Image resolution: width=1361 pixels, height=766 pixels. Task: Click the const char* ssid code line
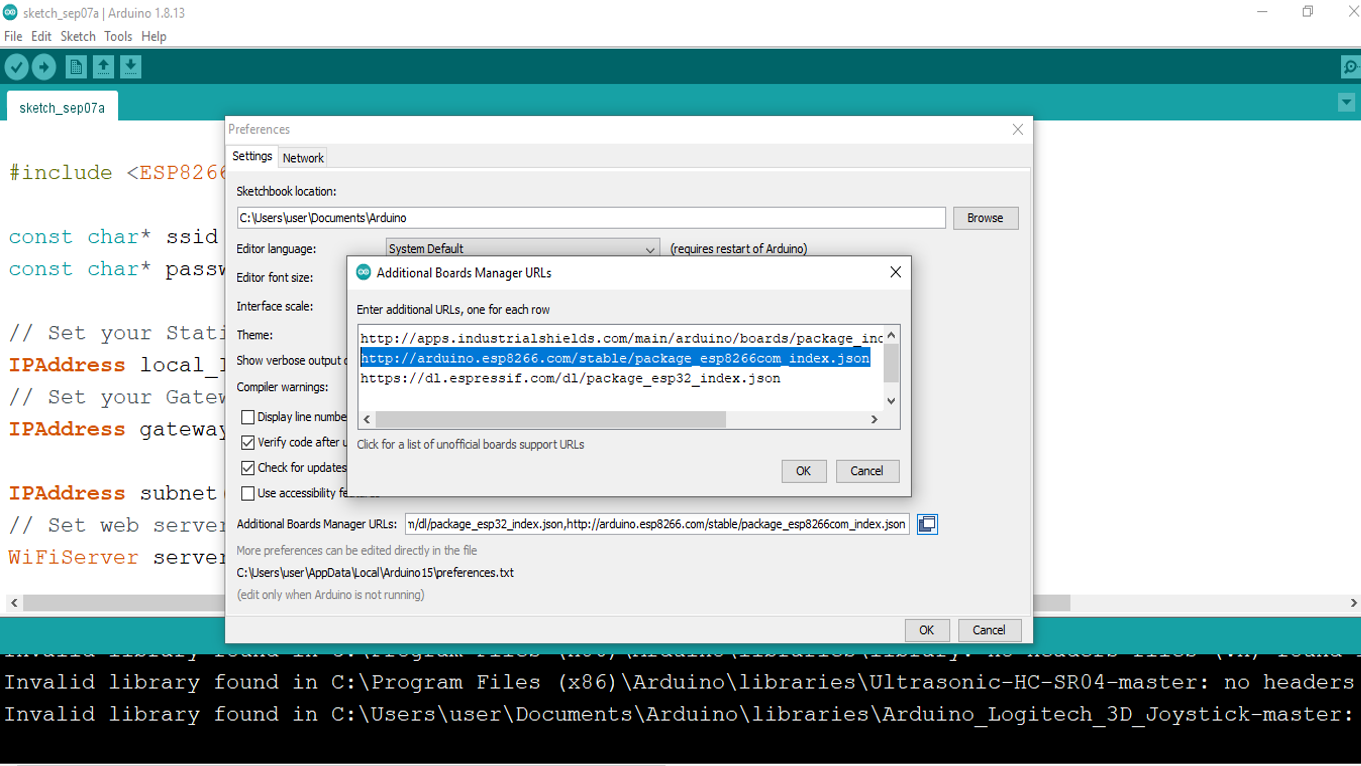point(113,237)
